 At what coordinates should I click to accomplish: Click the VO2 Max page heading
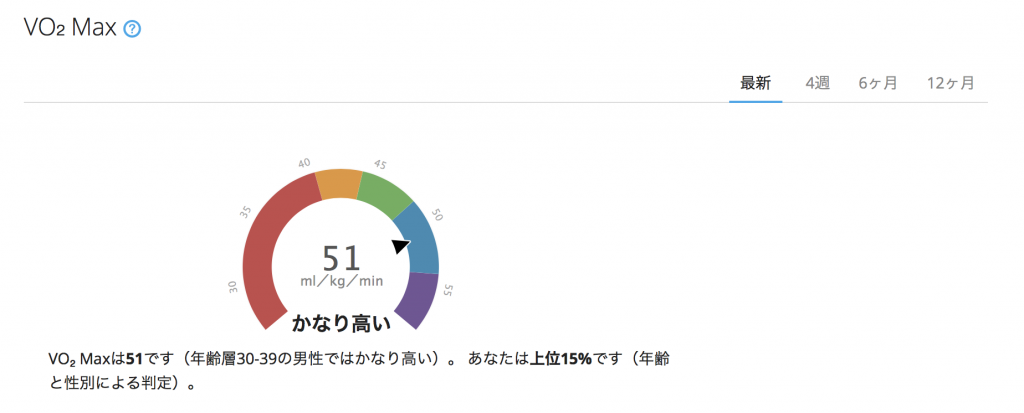70,28
